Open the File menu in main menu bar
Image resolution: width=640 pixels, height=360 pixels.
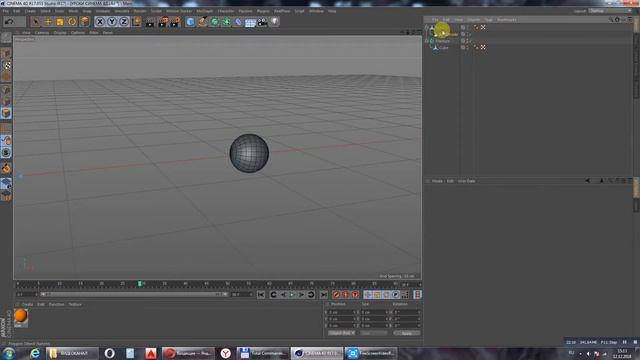(6, 11)
